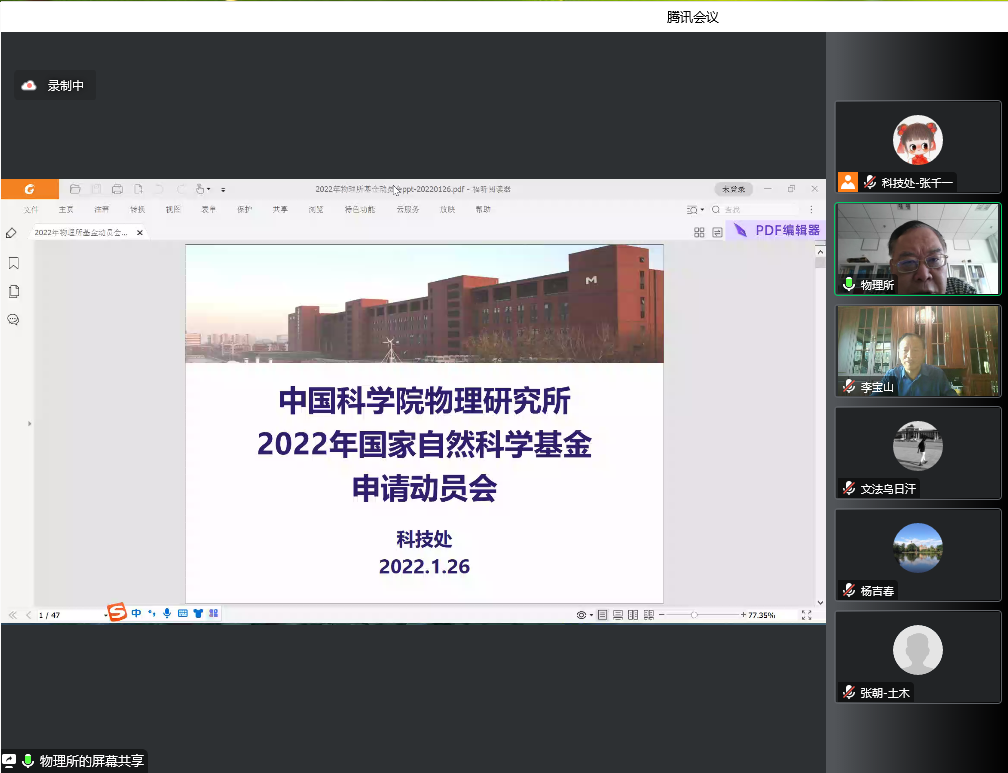1008x773 pixels.
Task: Open the eye icon's dropdown arrow in status bar
Action: 590,614
